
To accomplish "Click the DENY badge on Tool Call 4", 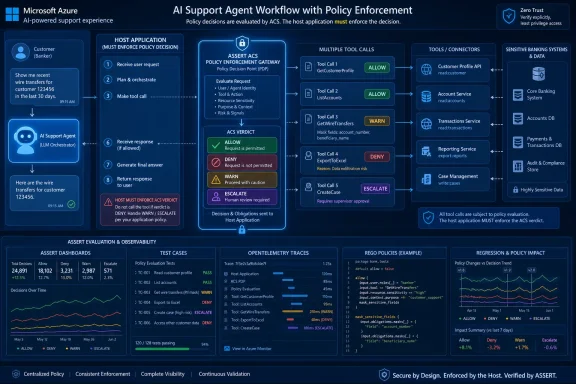I will point(377,157).
